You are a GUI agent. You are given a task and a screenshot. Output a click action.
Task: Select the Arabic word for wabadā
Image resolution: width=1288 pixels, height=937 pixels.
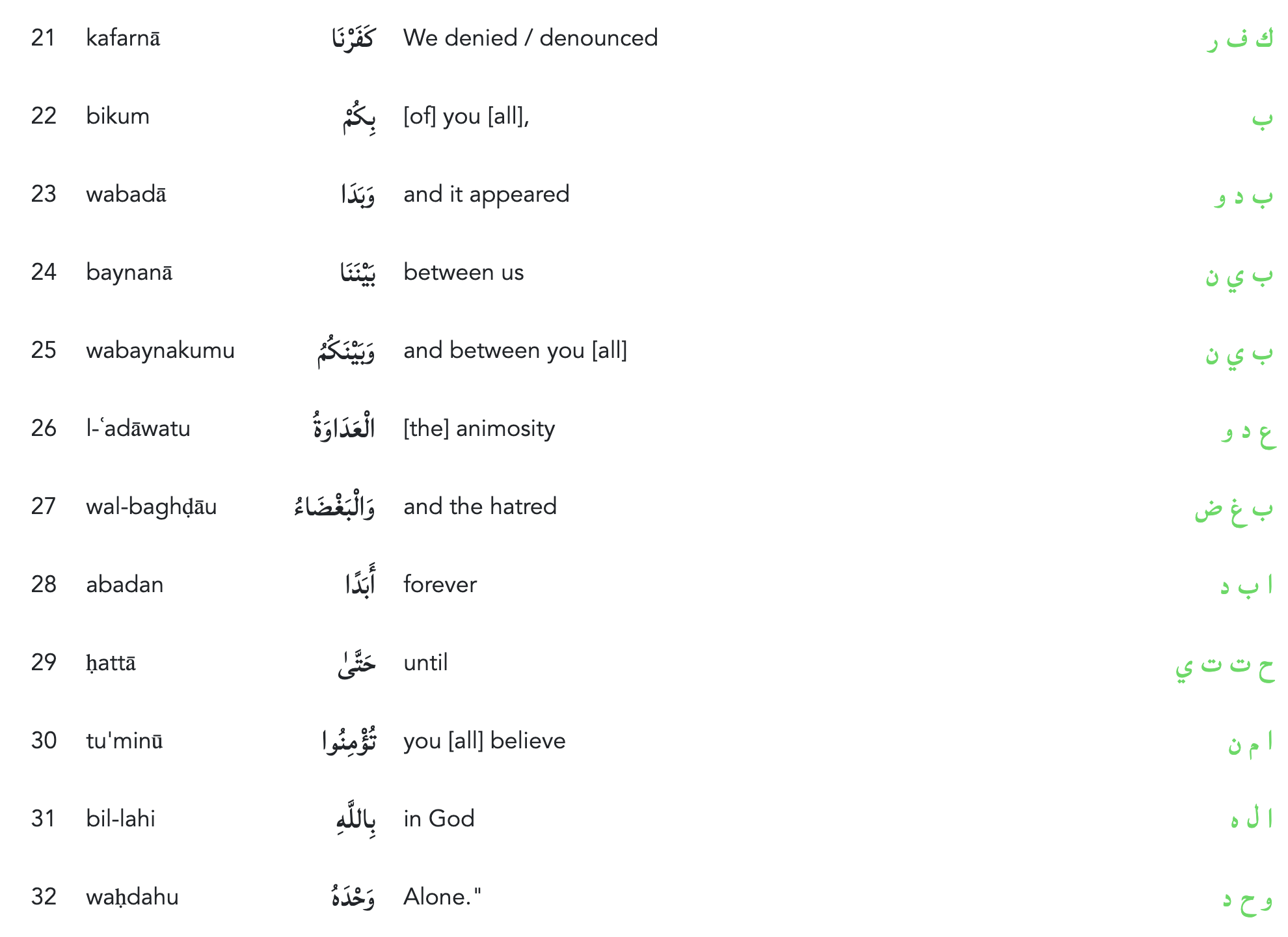tap(358, 195)
